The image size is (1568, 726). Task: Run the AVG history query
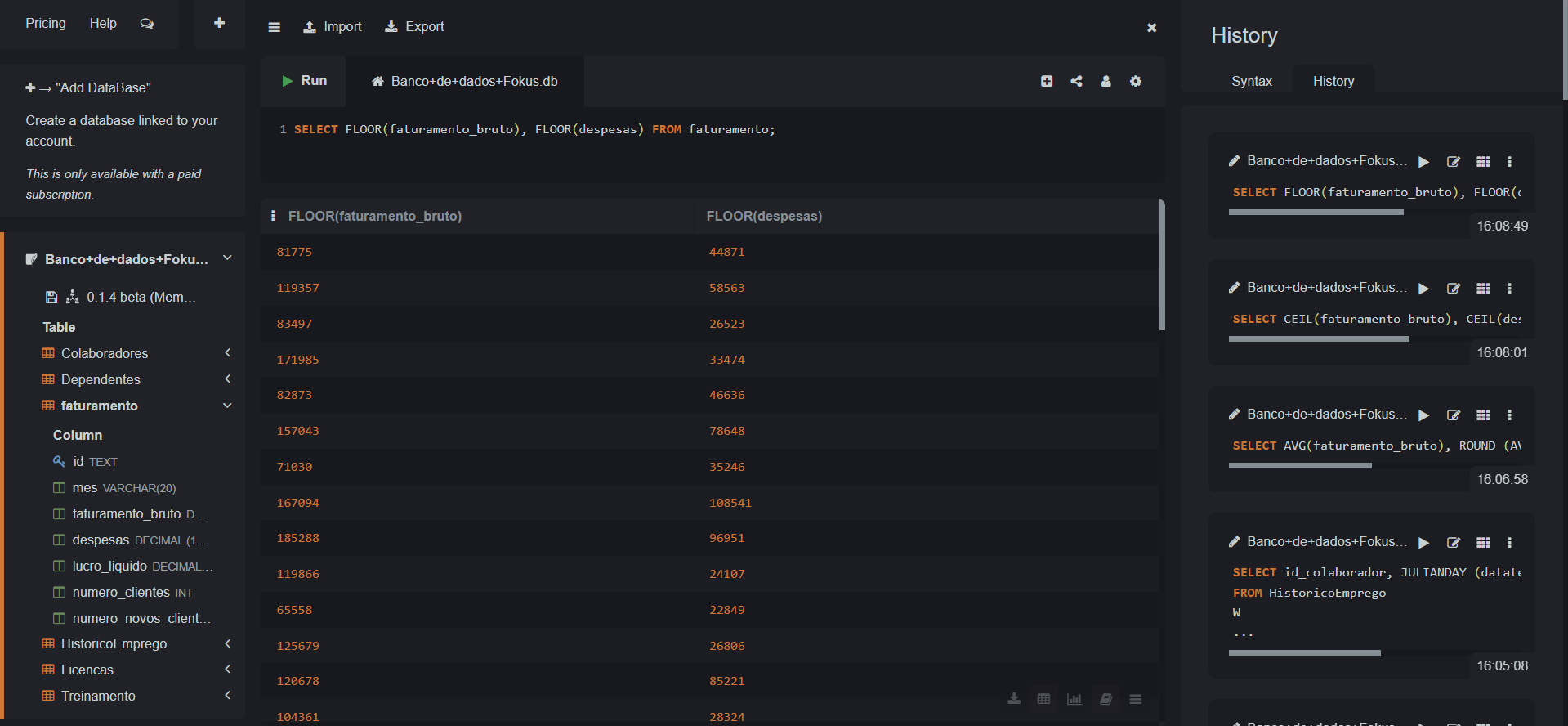pyautogui.click(x=1423, y=415)
